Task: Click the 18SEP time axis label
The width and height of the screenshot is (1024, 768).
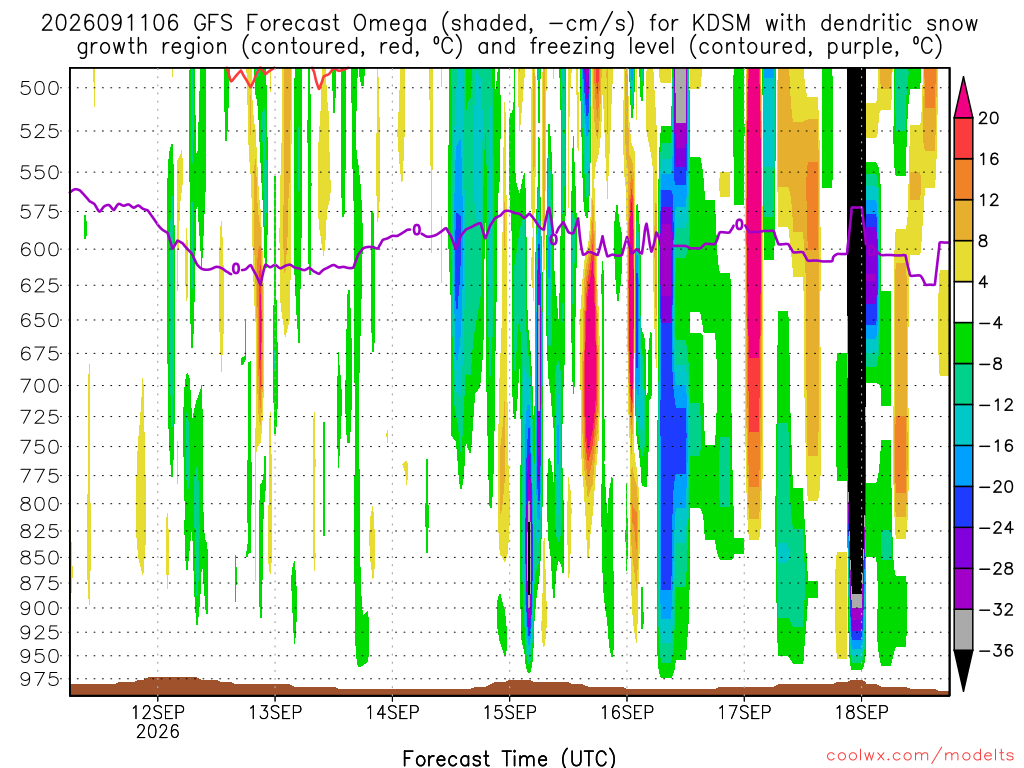Action: pyautogui.click(x=861, y=712)
